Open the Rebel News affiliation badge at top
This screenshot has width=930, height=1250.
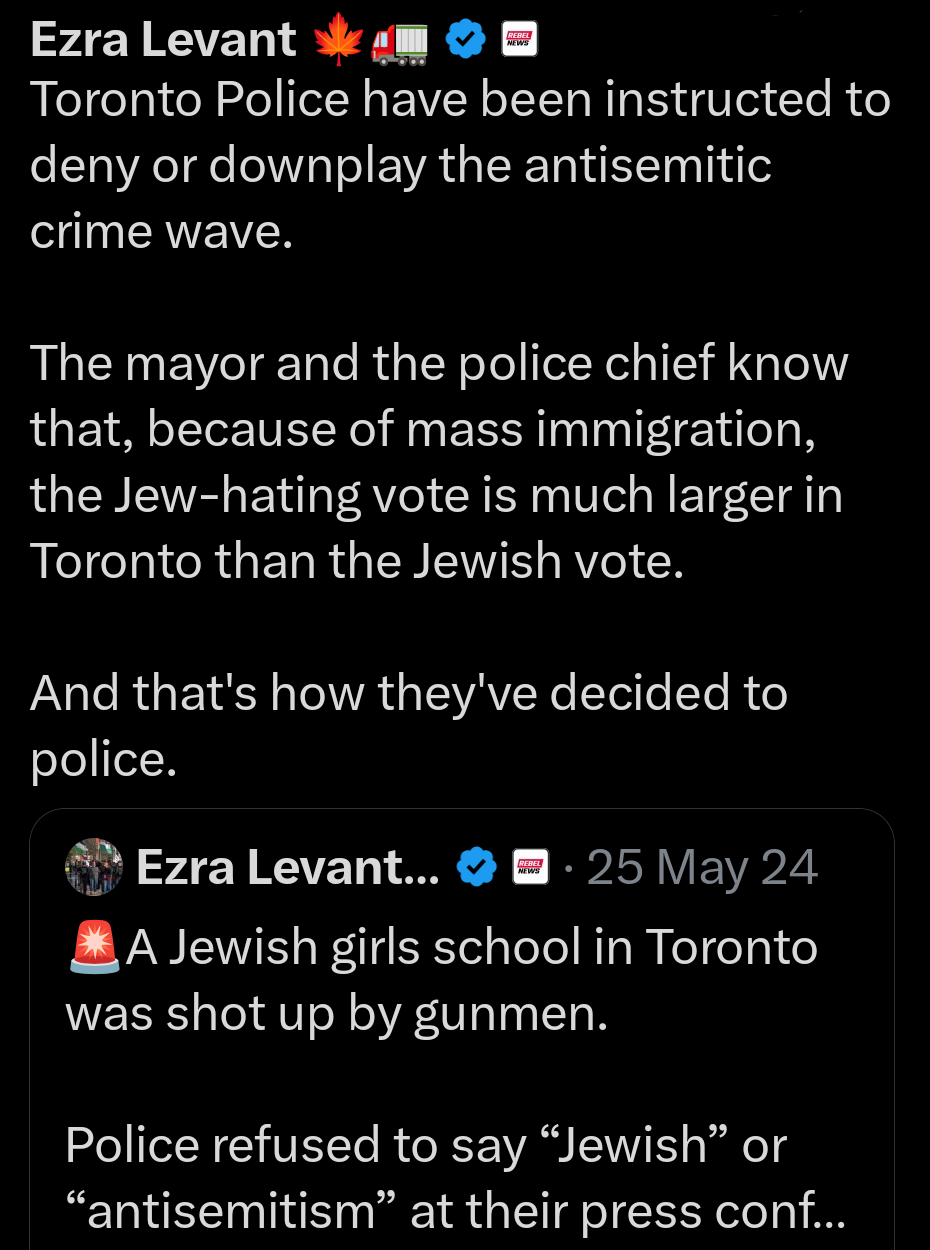pyautogui.click(x=520, y=41)
